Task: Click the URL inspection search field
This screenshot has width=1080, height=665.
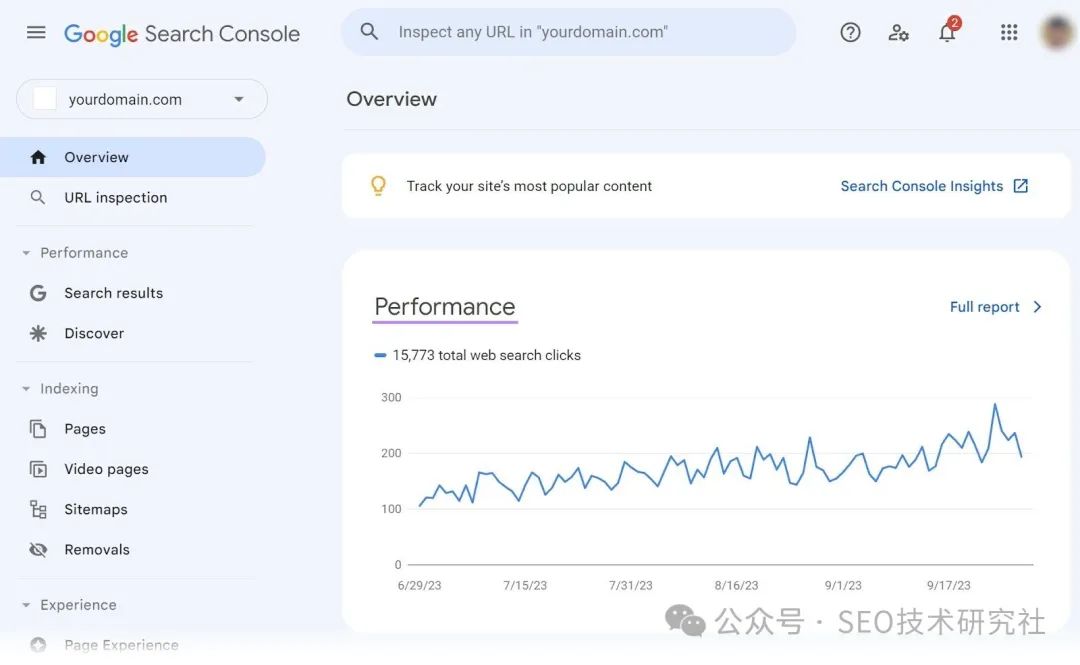Action: tap(580, 32)
